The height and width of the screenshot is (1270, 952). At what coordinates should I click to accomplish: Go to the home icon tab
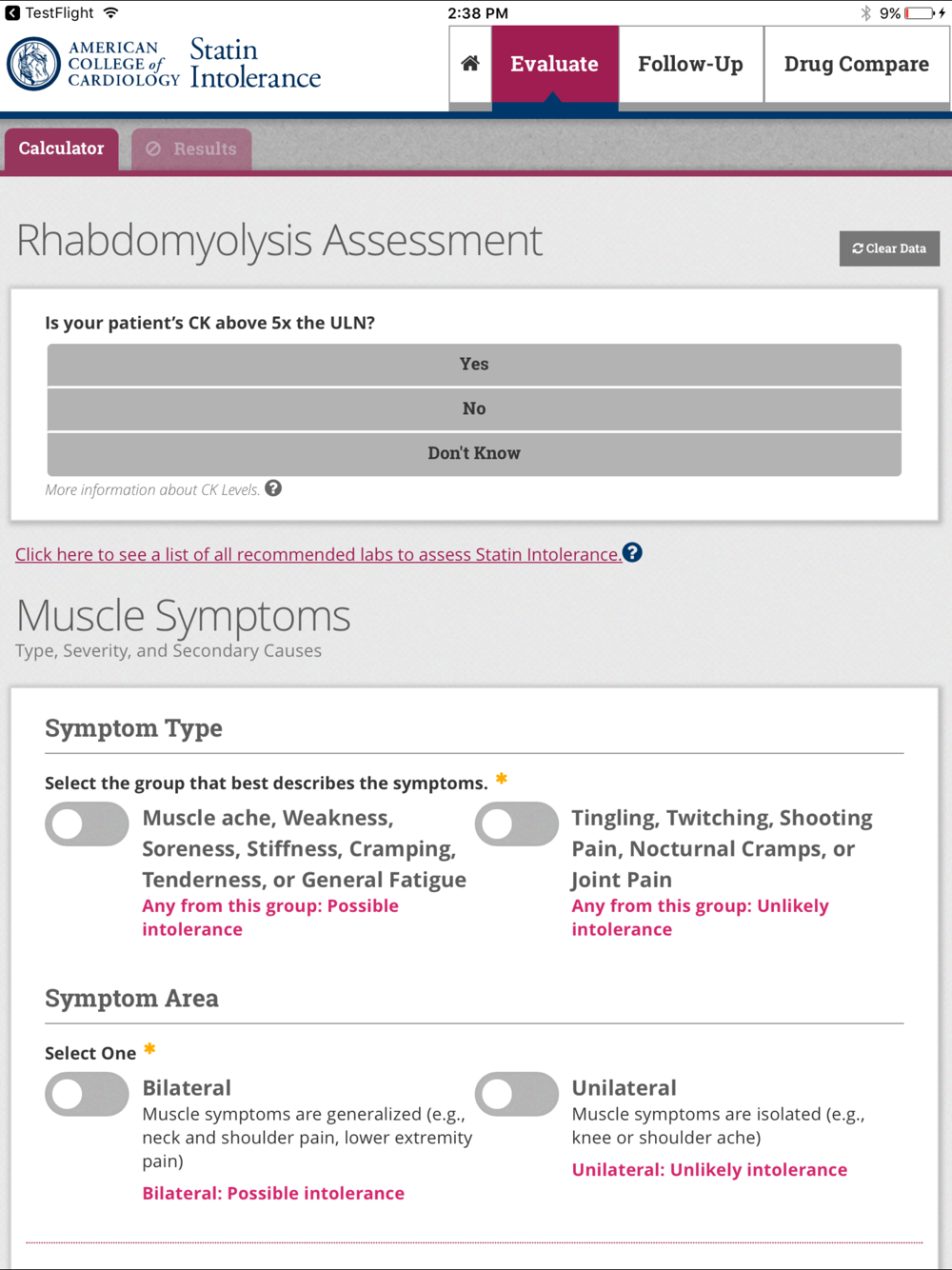tap(470, 64)
